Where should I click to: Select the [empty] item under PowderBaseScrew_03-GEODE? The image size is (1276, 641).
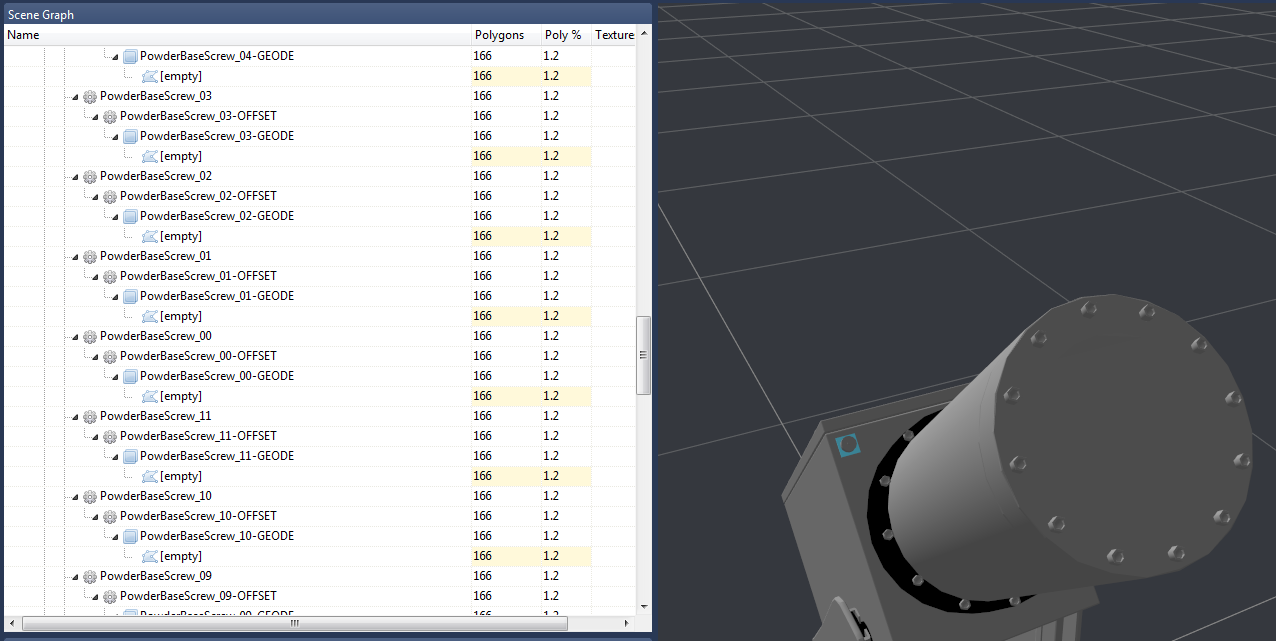(x=181, y=156)
